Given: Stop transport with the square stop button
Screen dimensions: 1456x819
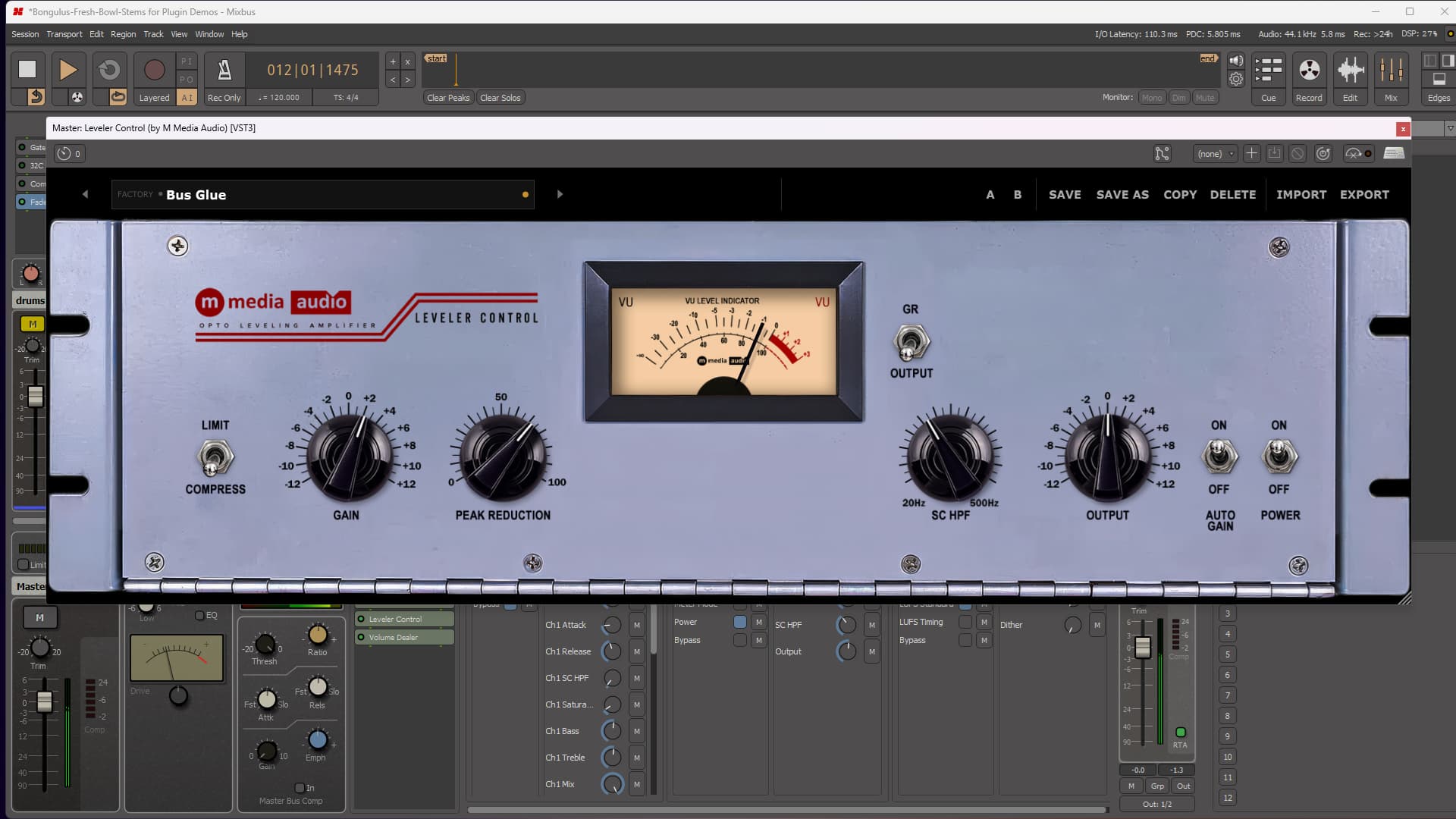Looking at the screenshot, I should 27,69.
